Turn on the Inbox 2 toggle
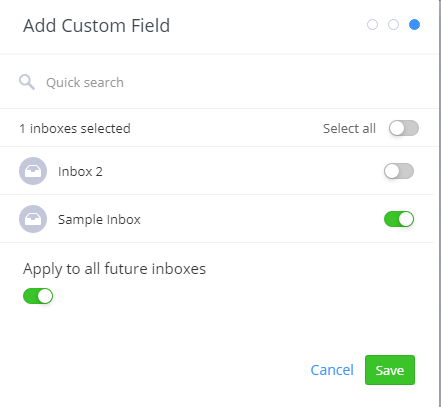 point(399,171)
